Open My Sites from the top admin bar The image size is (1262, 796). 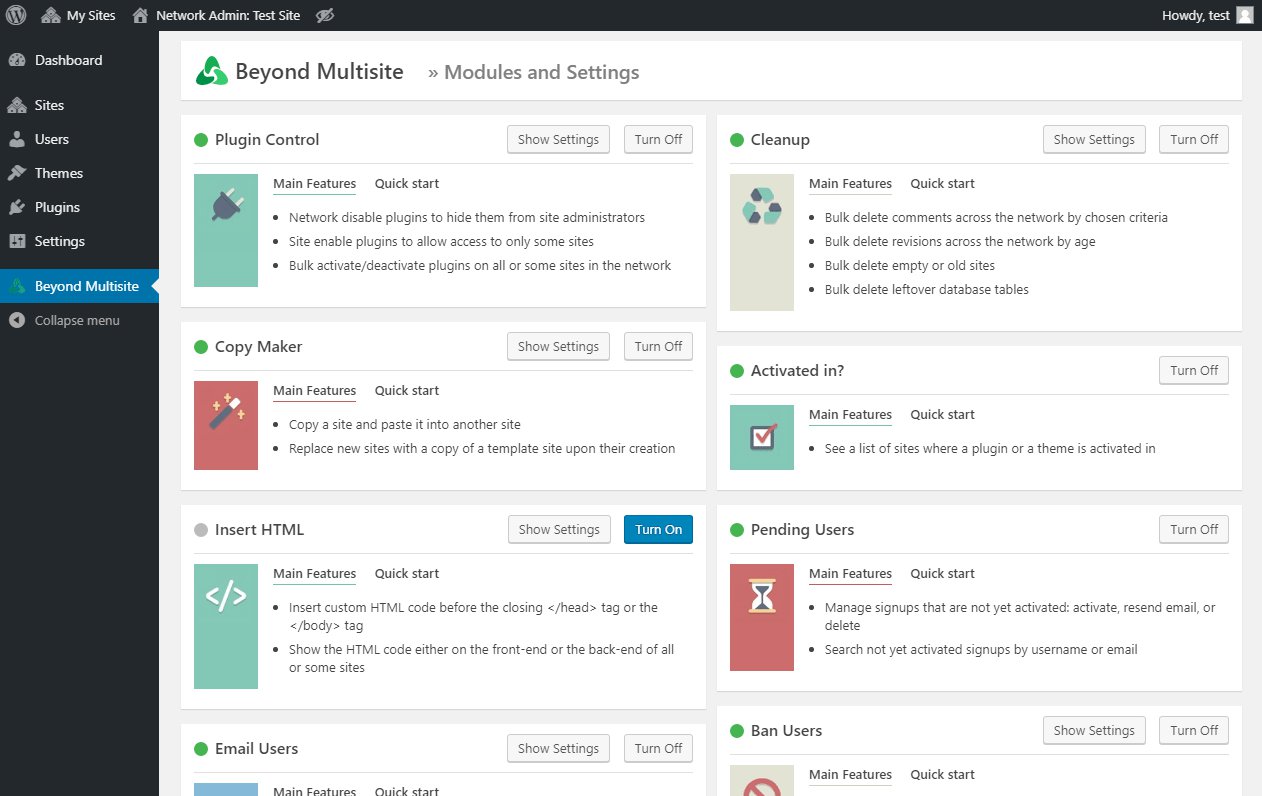pyautogui.click(x=78, y=15)
